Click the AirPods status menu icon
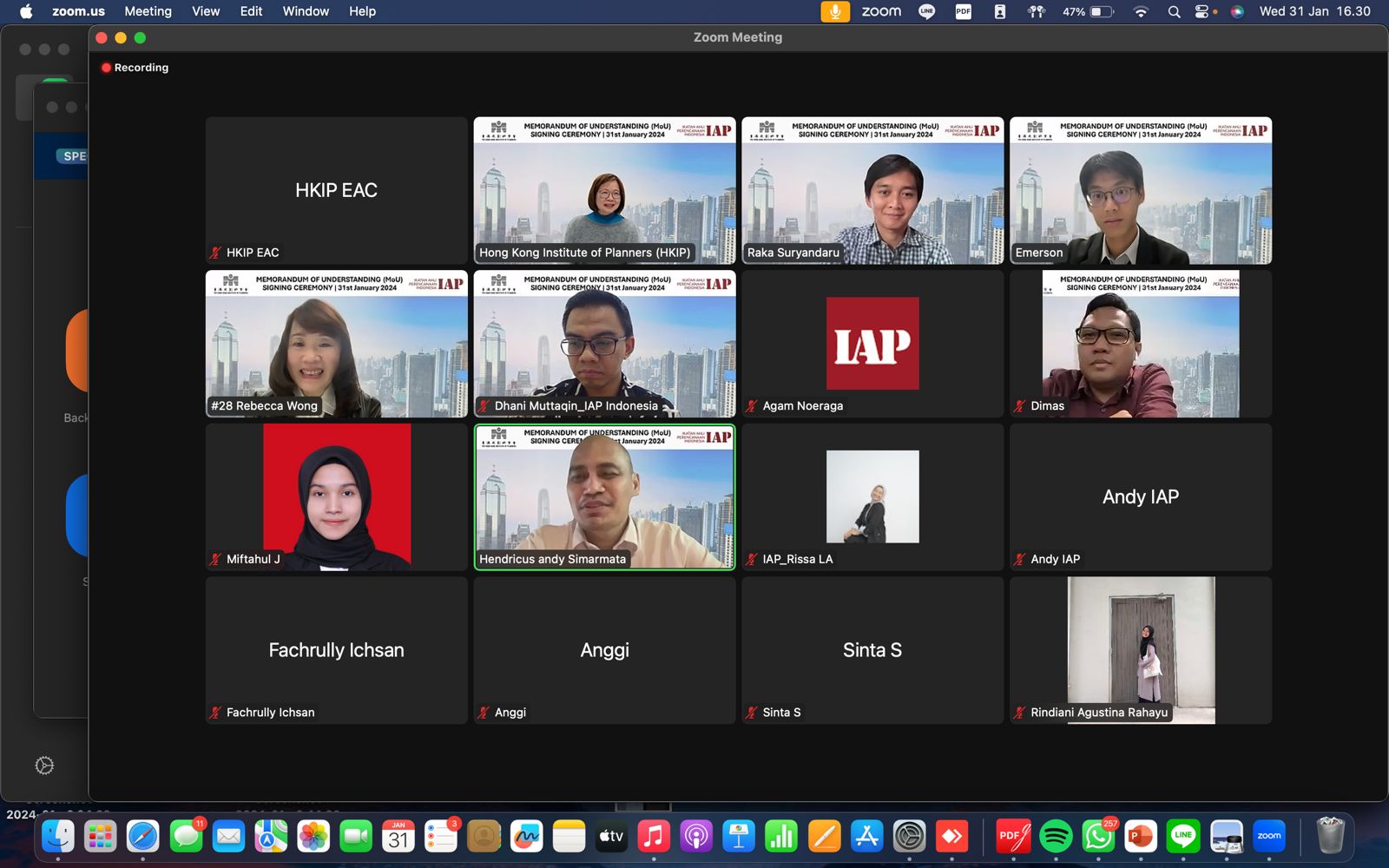The width and height of the screenshot is (1389, 868). coord(1036,11)
